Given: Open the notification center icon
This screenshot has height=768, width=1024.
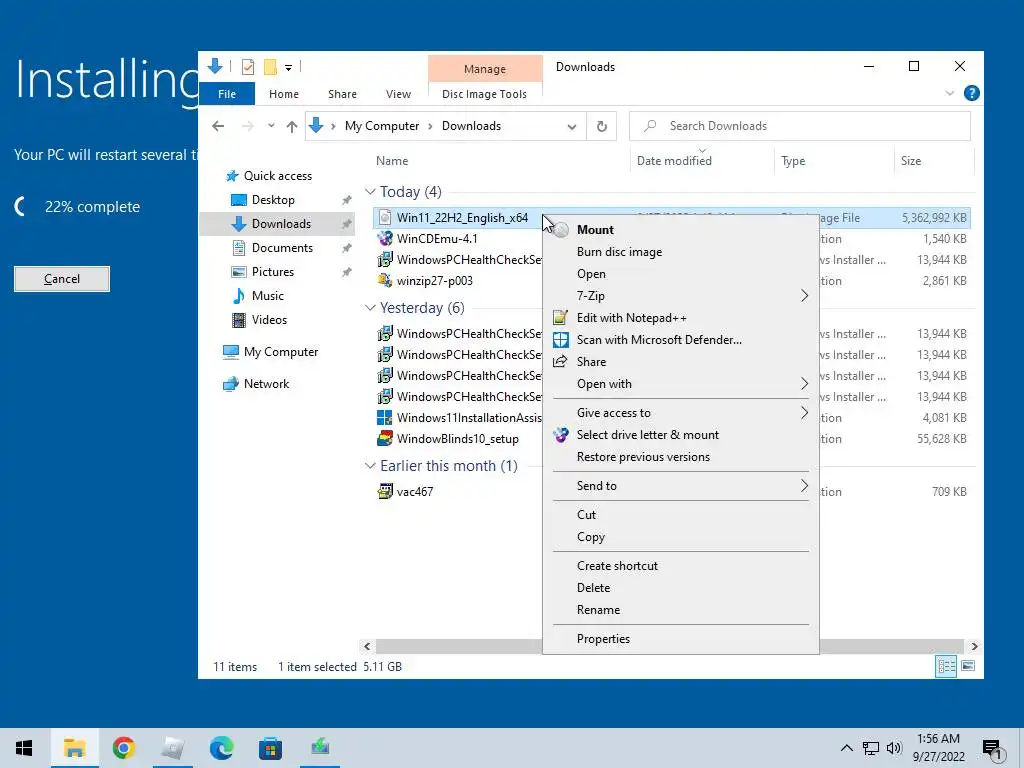Looking at the screenshot, I should click(993, 749).
